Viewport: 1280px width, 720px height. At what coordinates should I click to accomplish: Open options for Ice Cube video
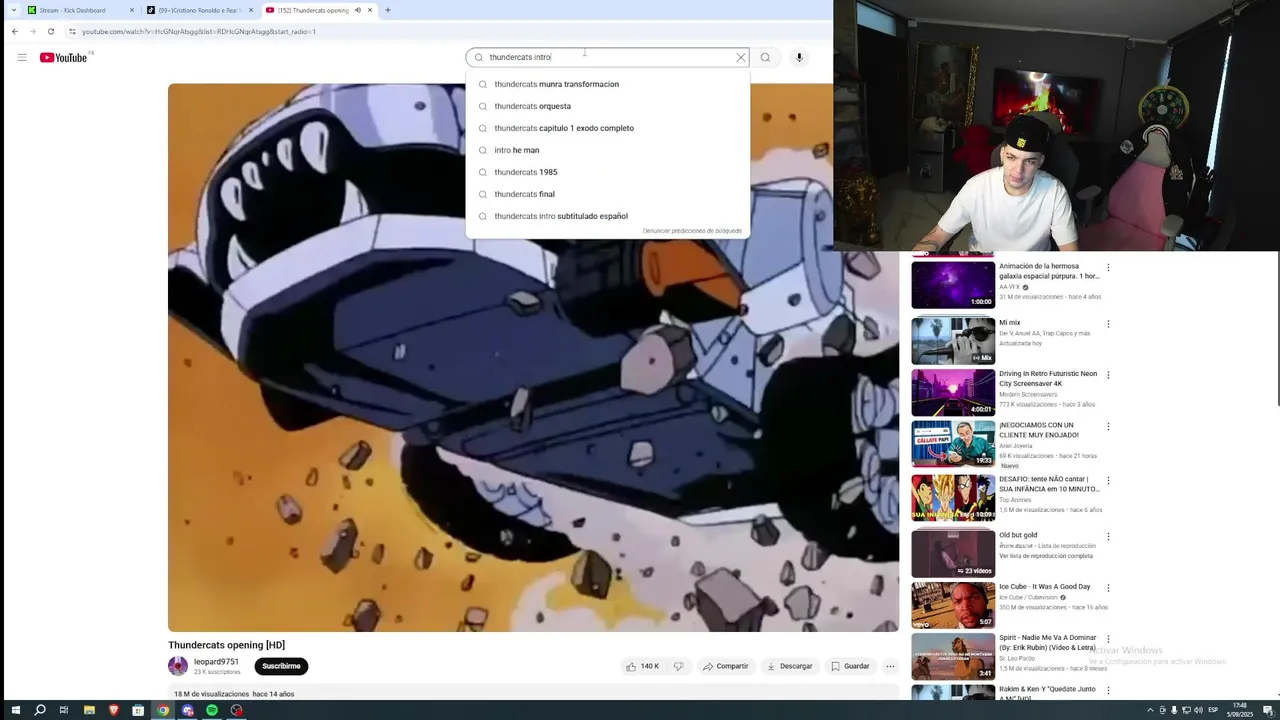[x=1108, y=588]
